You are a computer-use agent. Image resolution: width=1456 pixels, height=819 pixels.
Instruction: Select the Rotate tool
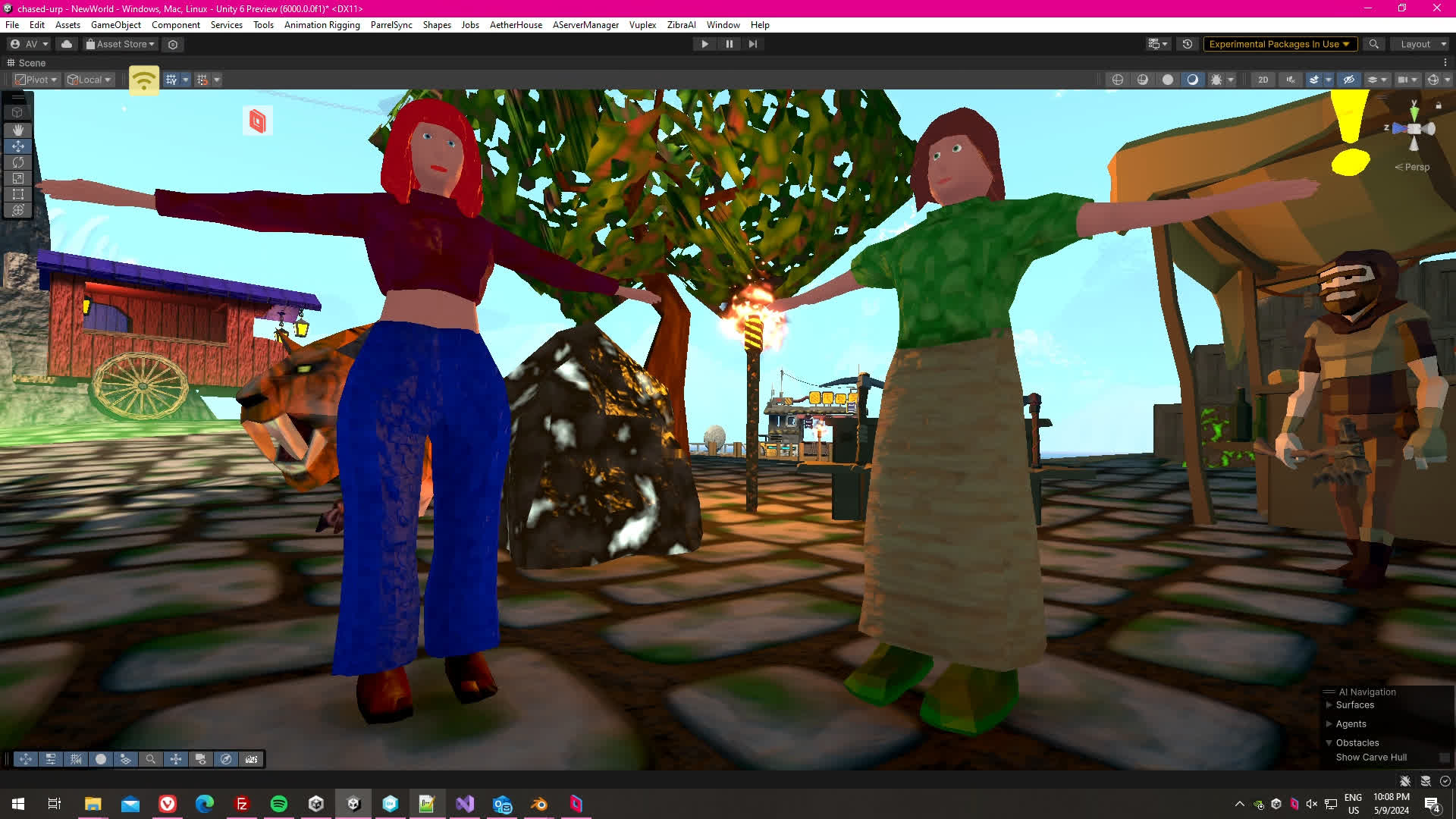coord(17,162)
